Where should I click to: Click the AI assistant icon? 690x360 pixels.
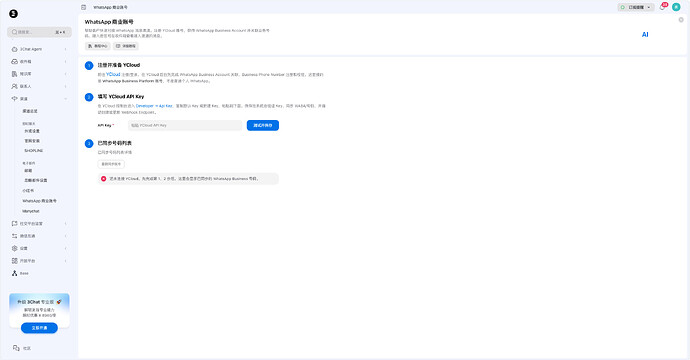[x=645, y=34]
